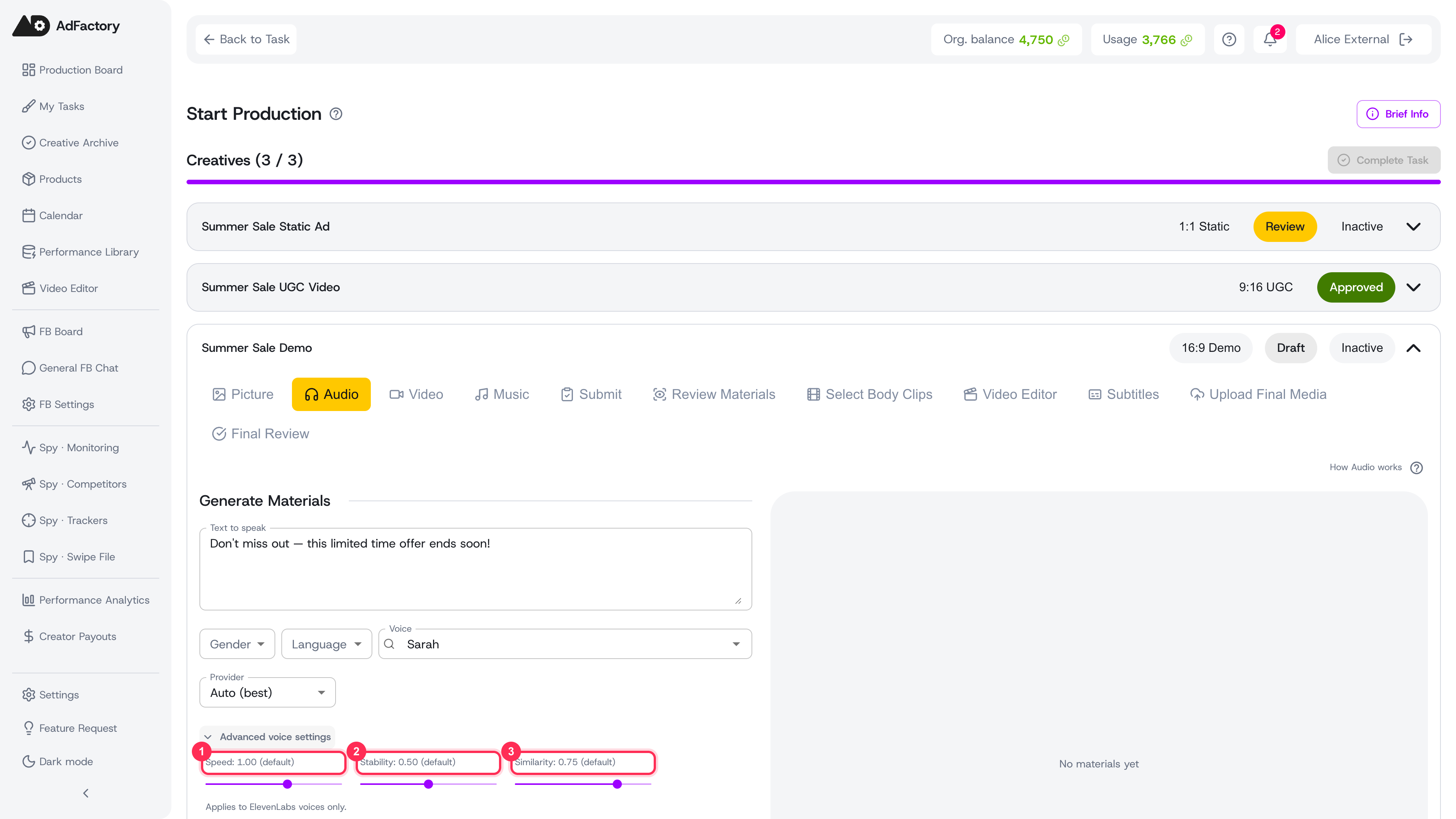The height and width of the screenshot is (819, 1456).
Task: Toggle Dark mode in the sidebar
Action: click(66, 761)
